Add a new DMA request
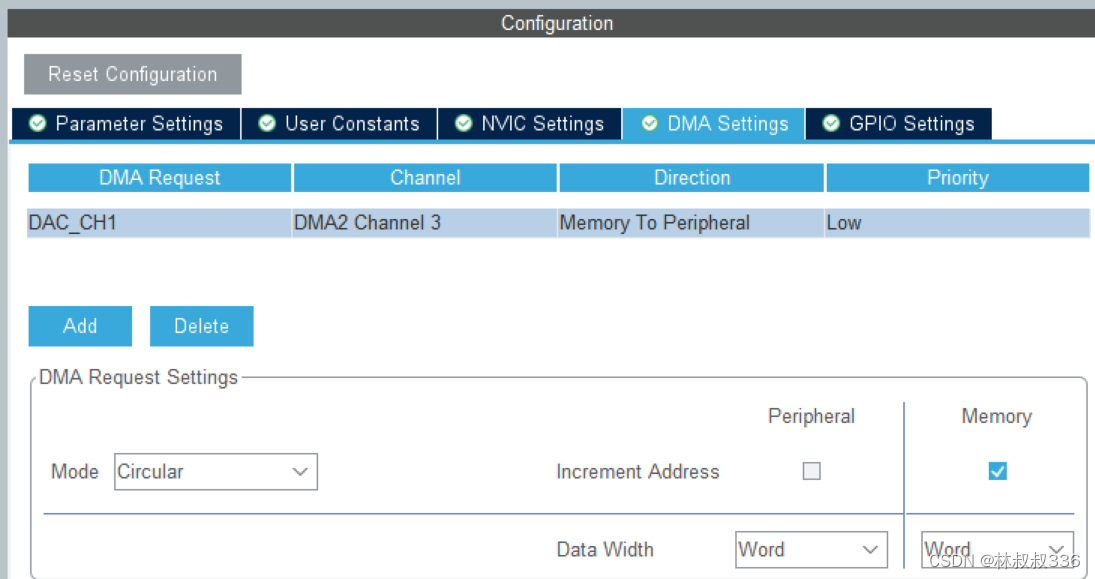The image size is (1095, 579). click(x=80, y=326)
